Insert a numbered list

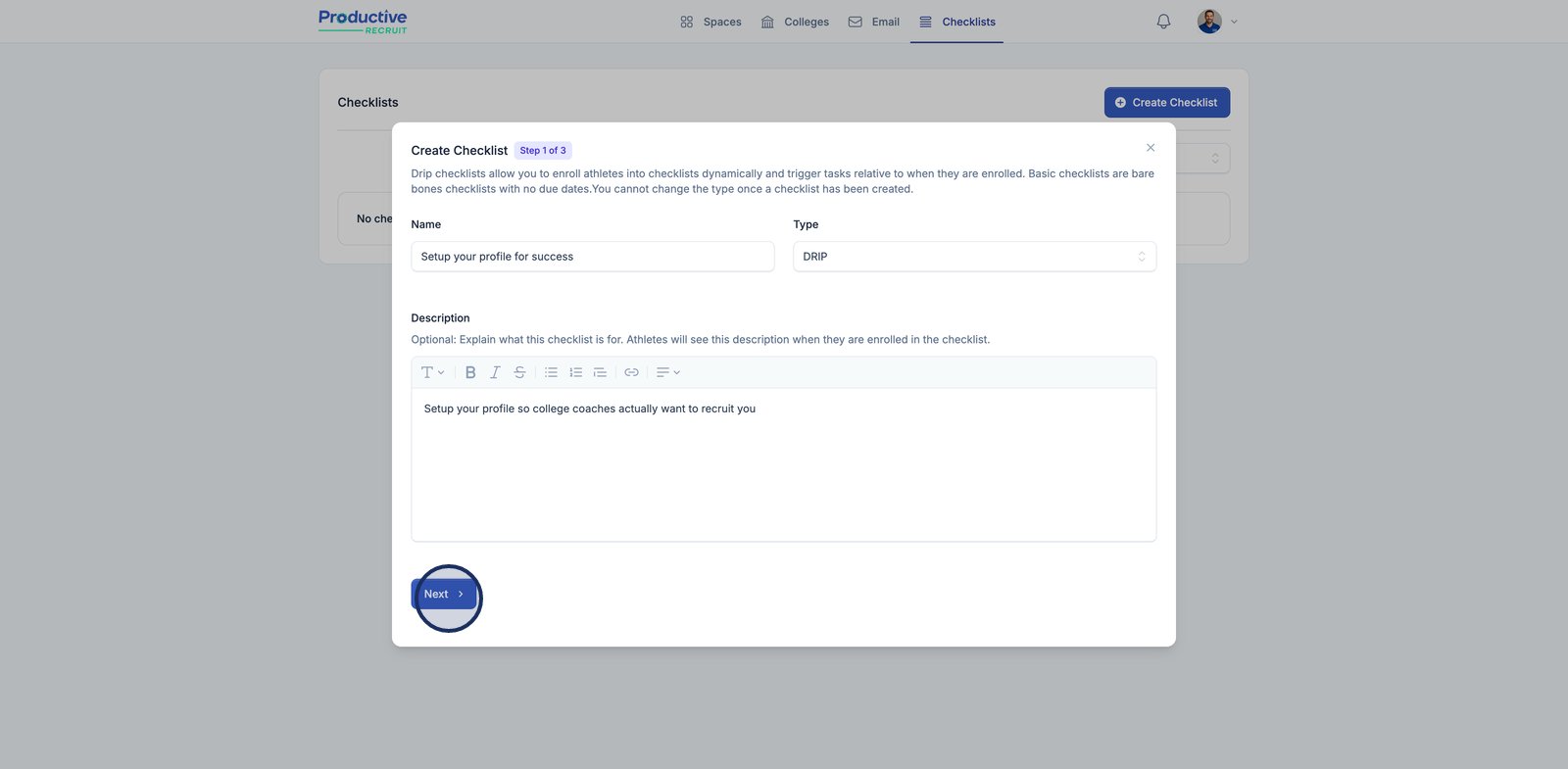coord(575,372)
